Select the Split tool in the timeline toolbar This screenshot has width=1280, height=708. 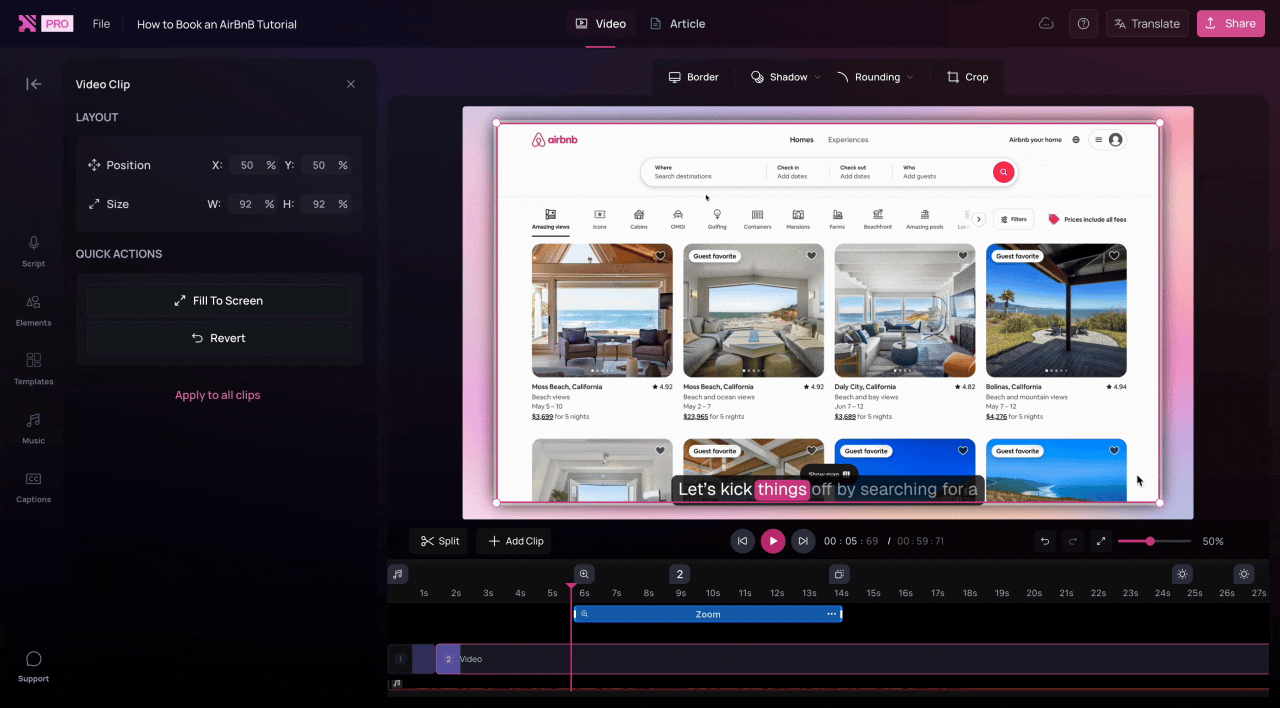pyautogui.click(x=438, y=540)
